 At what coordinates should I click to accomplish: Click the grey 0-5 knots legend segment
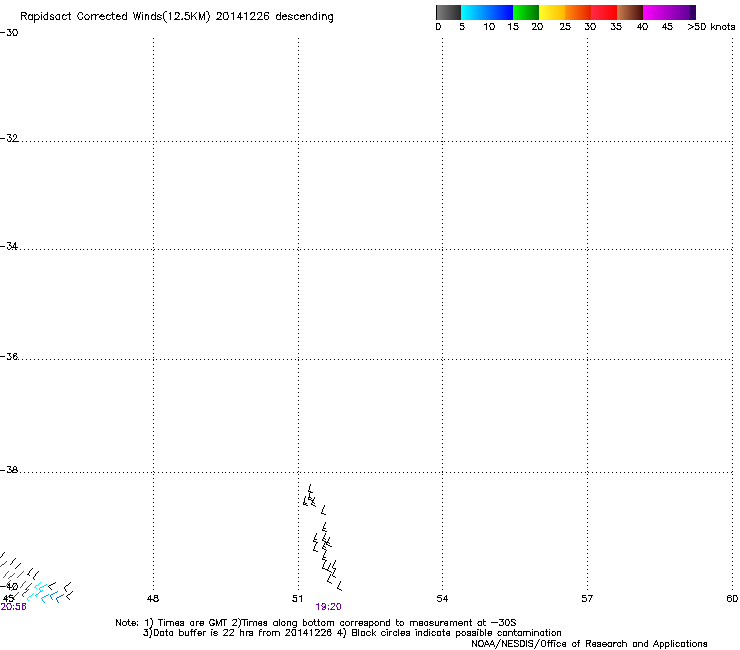(x=448, y=12)
